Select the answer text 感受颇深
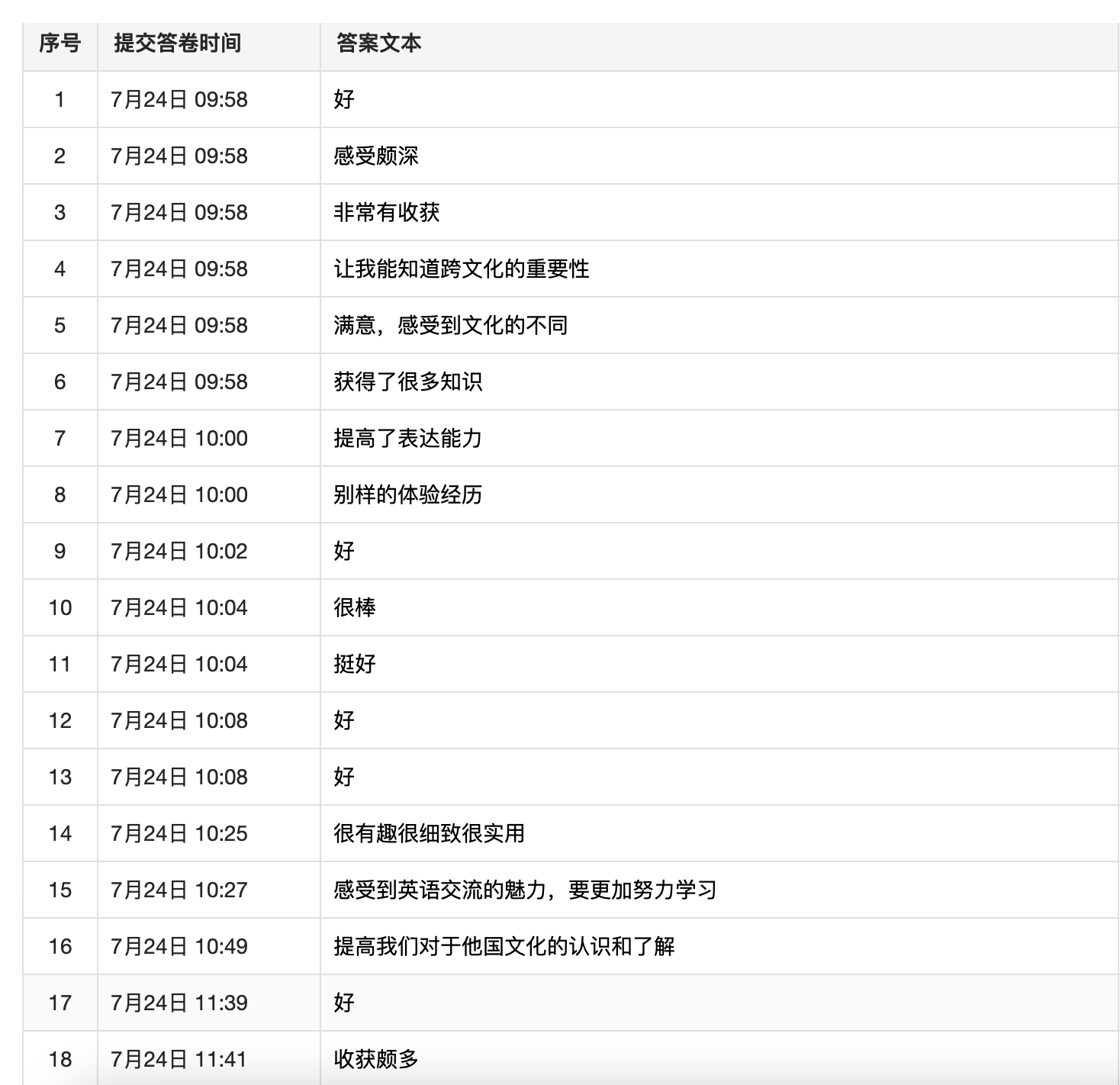 point(376,156)
